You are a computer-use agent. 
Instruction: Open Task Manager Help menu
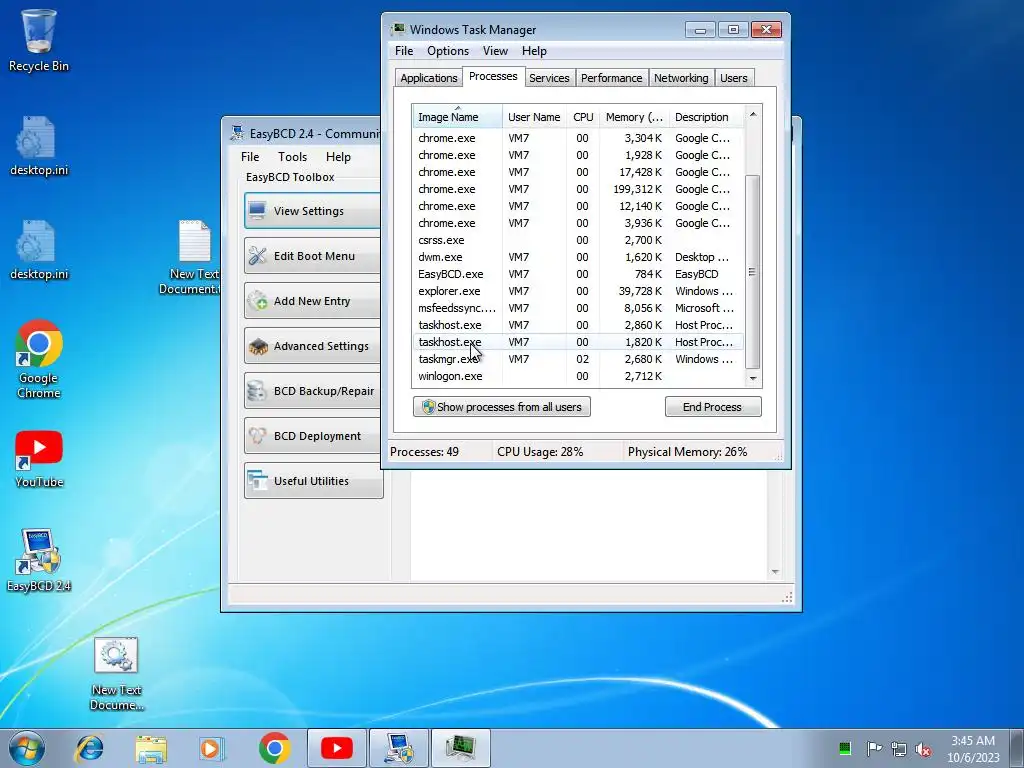(534, 51)
